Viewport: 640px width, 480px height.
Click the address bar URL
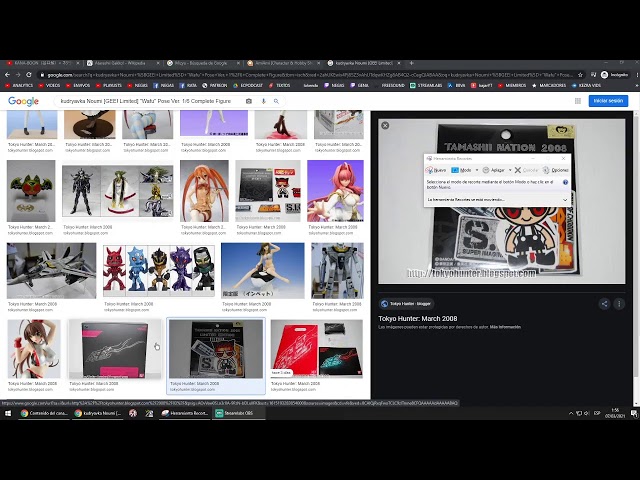[x=309, y=75]
